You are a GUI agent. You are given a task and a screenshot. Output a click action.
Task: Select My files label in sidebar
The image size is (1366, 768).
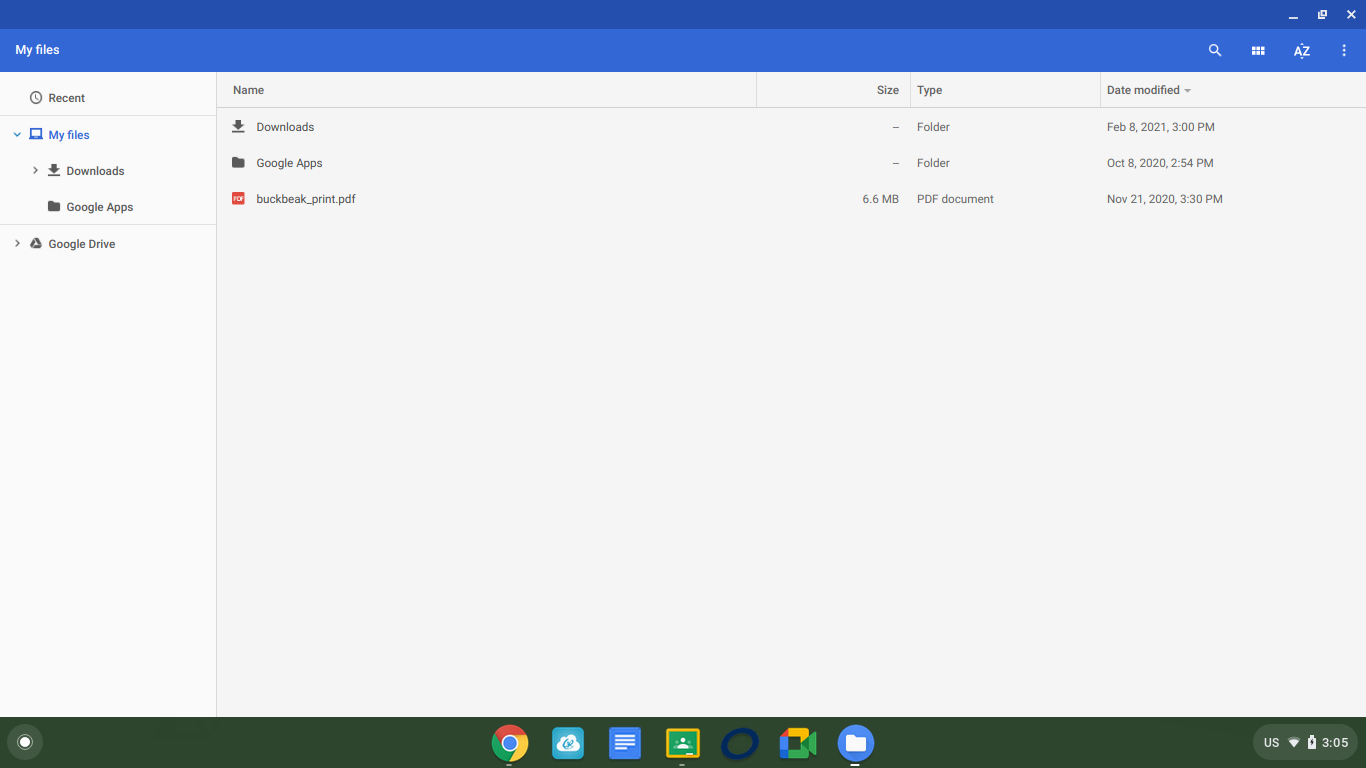[69, 134]
